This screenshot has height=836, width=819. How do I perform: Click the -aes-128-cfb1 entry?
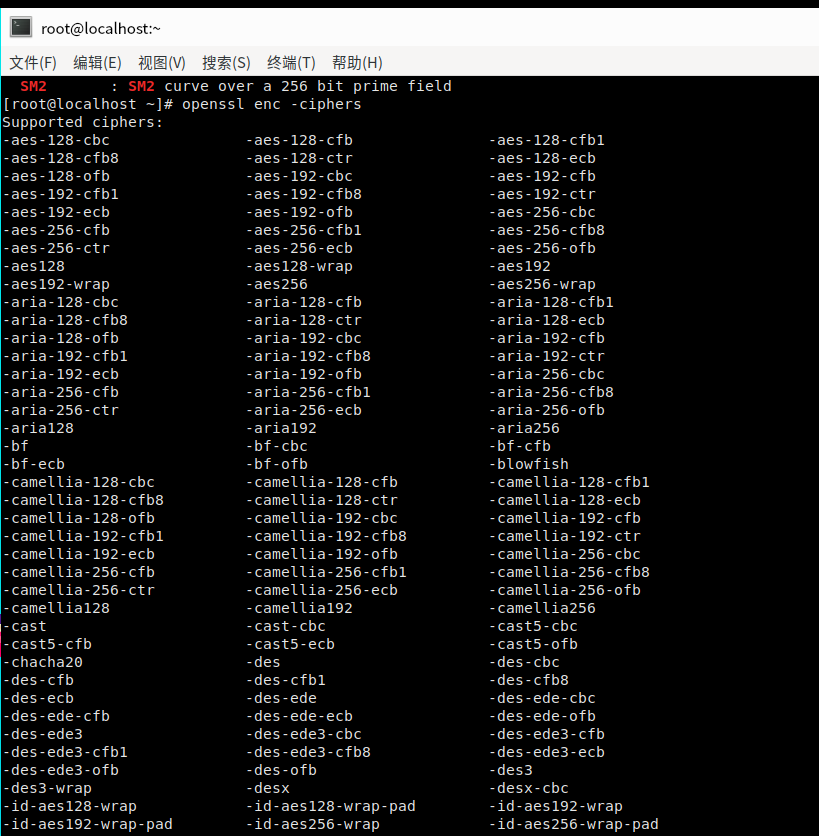(x=547, y=140)
